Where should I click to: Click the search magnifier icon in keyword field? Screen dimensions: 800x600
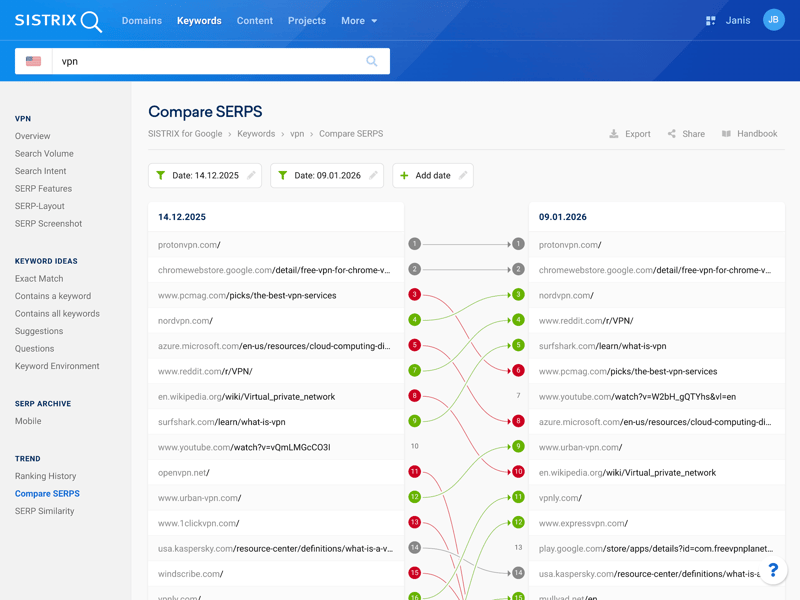[372, 61]
